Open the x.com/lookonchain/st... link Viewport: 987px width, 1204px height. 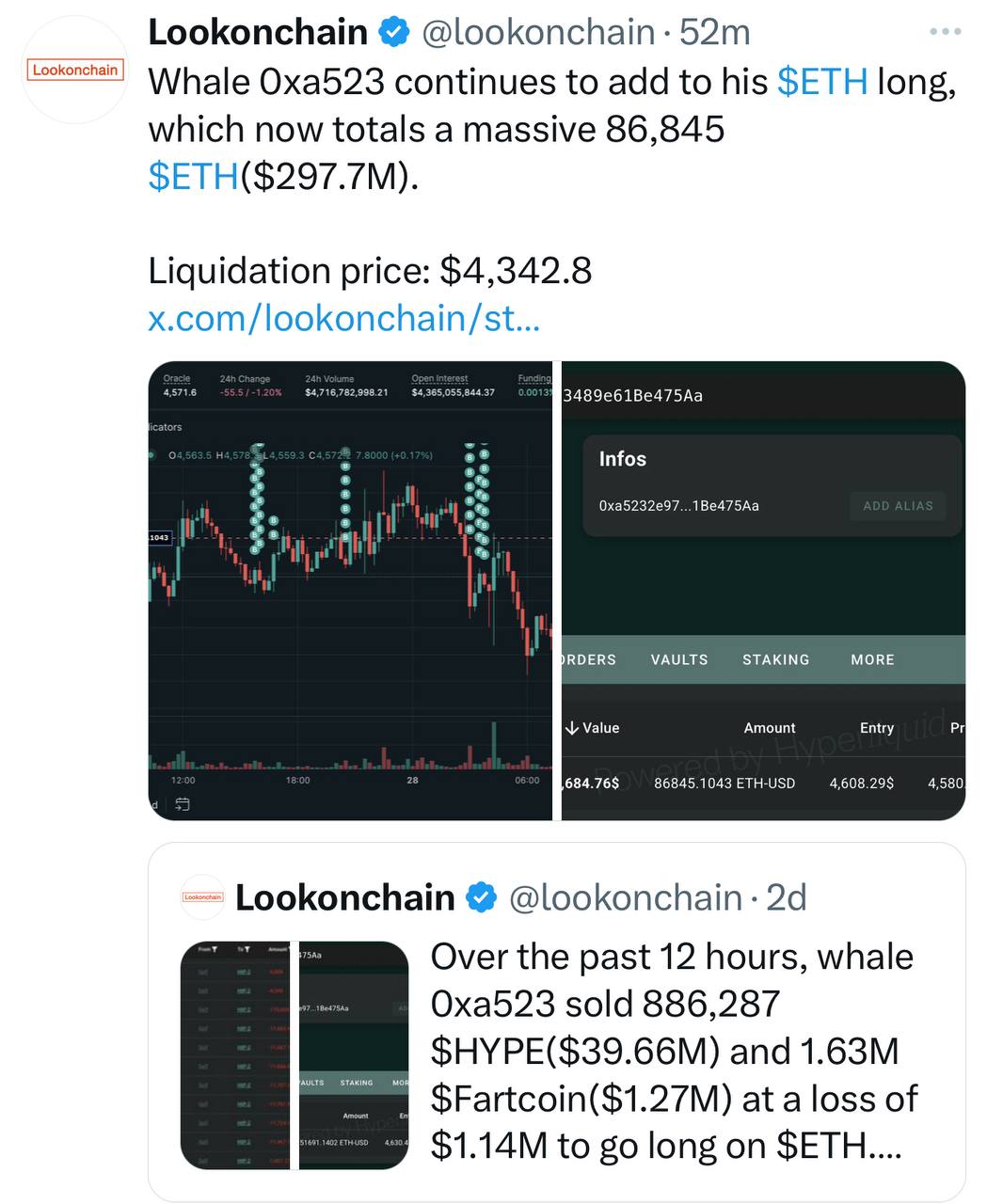(343, 318)
